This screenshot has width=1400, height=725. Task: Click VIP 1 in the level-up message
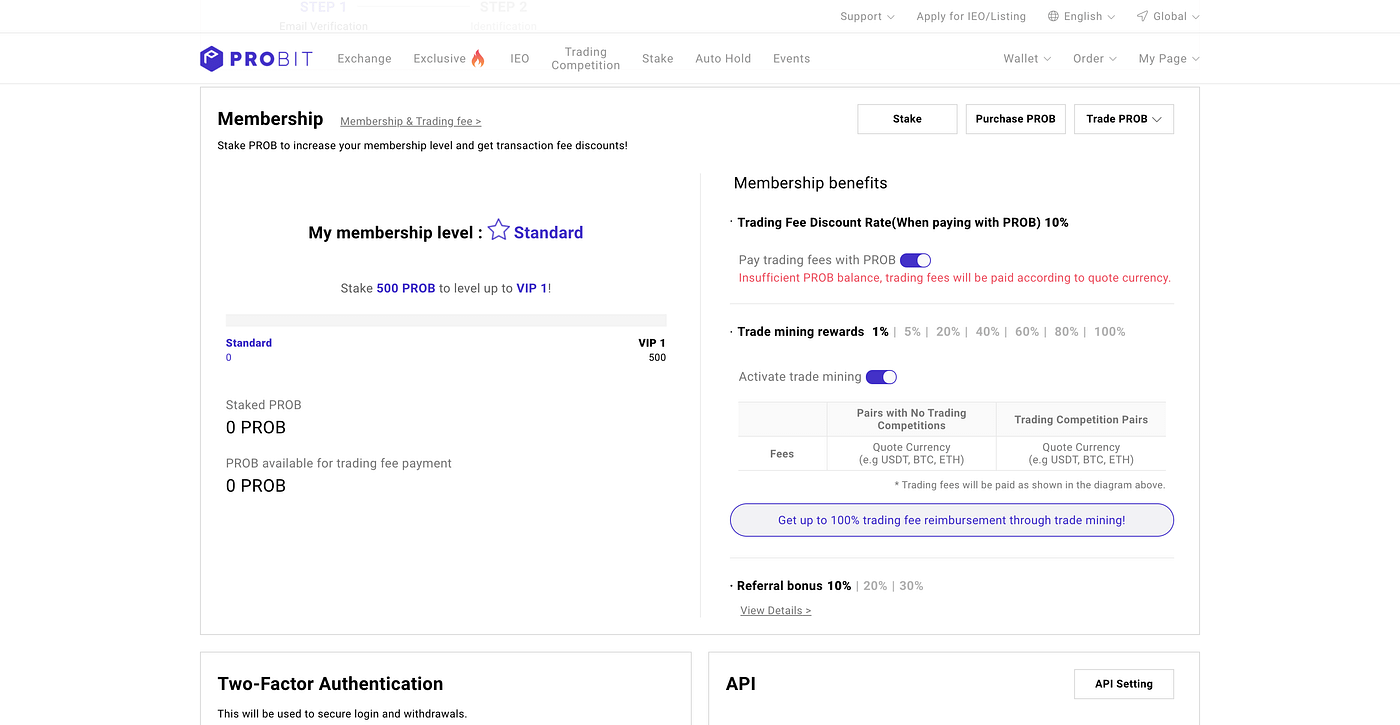(x=532, y=288)
